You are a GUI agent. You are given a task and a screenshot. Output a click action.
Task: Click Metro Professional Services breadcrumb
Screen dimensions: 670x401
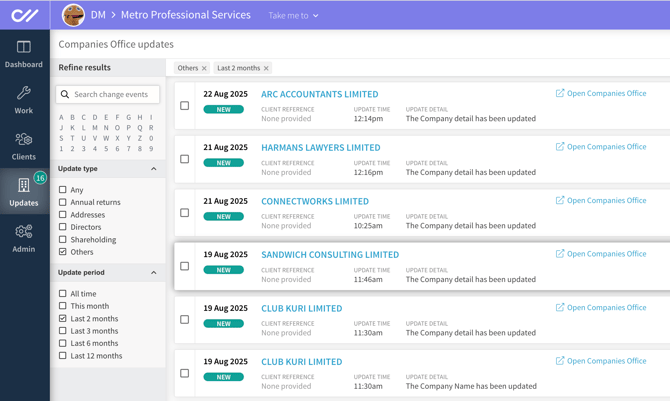[x=186, y=15]
